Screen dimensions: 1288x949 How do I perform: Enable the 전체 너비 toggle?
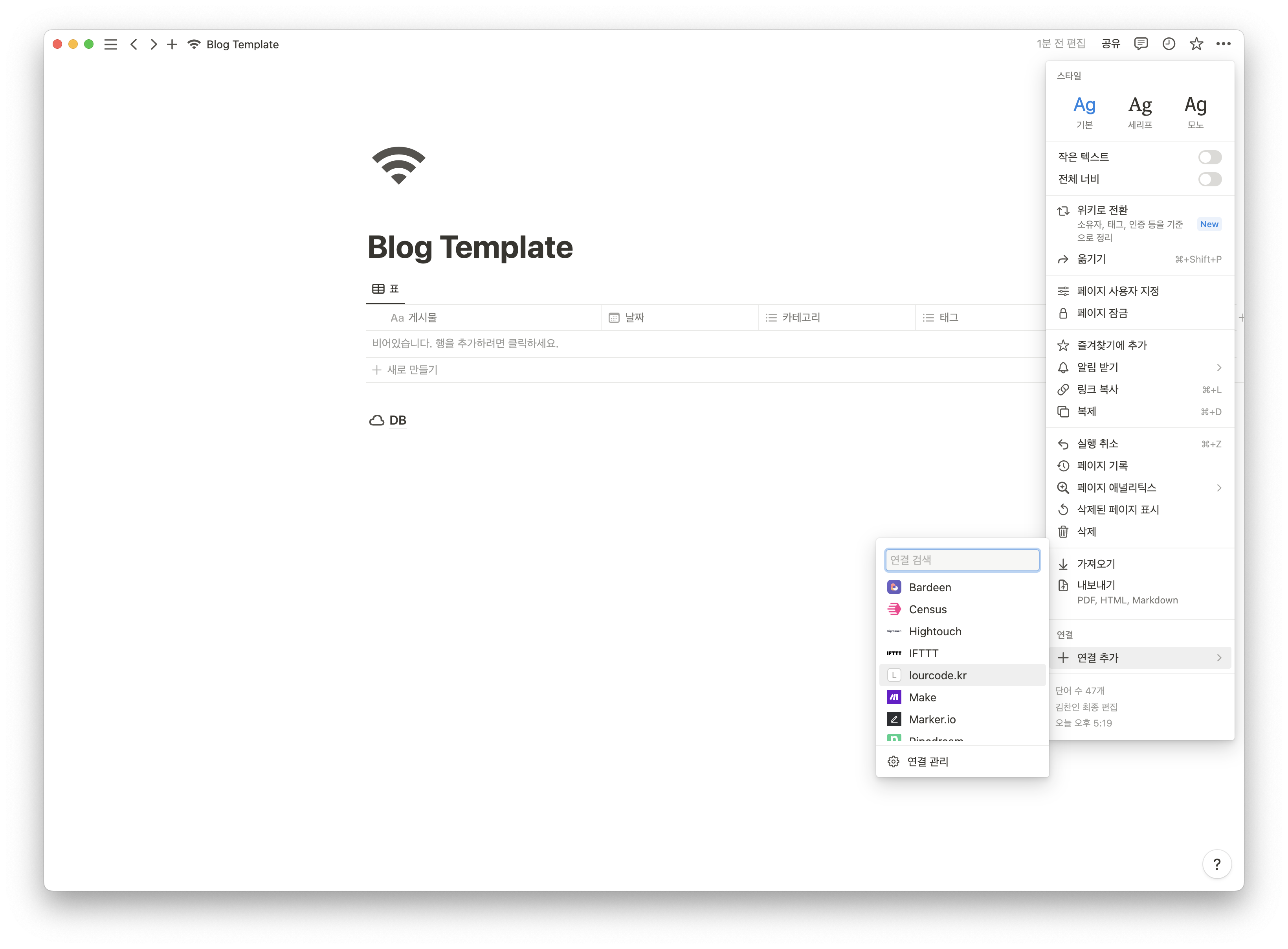(x=1209, y=179)
